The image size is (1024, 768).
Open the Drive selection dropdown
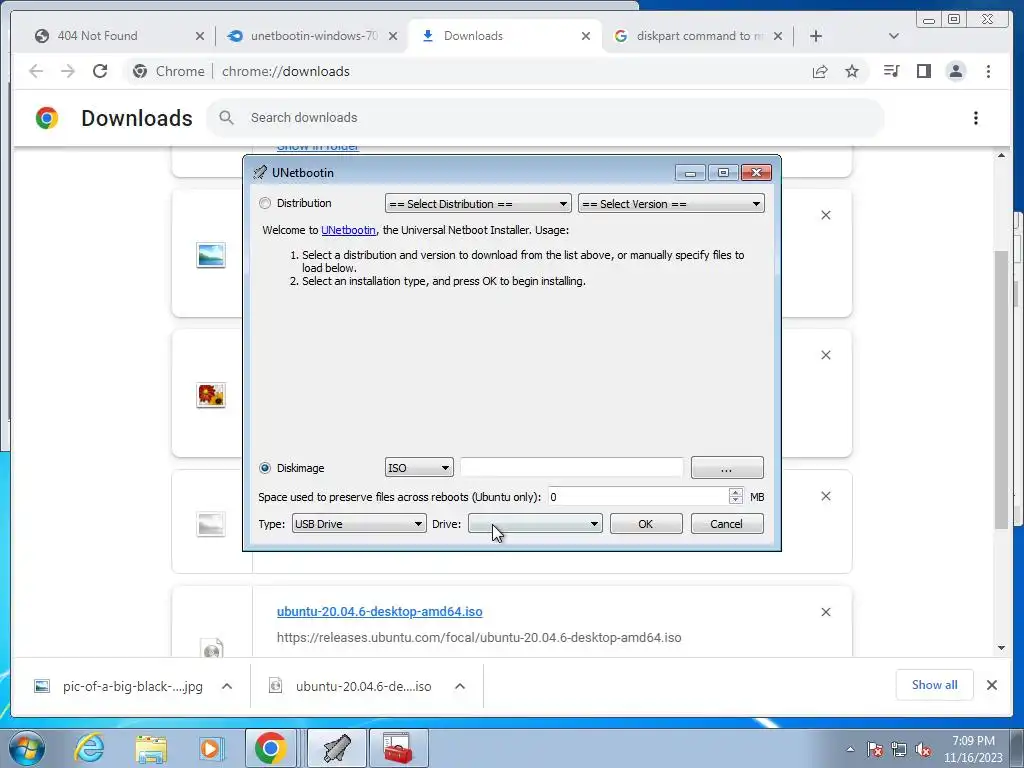tap(535, 524)
